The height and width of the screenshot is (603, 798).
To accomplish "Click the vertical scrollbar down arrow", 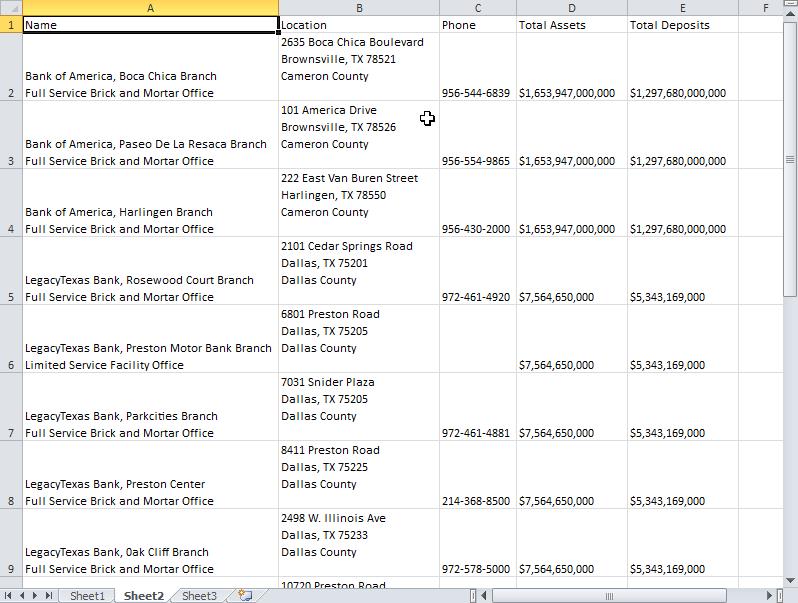I will click(x=790, y=579).
